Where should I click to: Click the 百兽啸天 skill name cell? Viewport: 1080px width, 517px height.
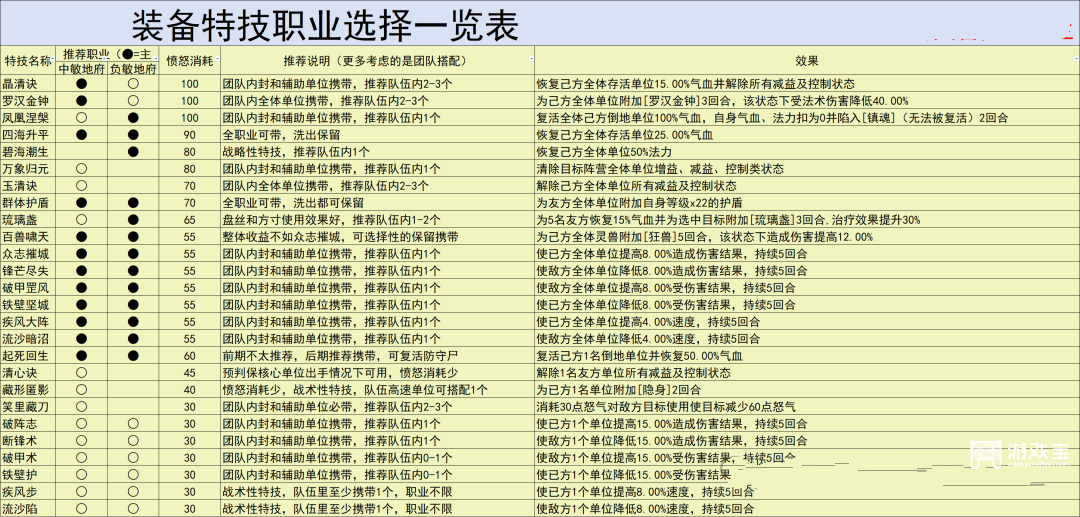(x=28, y=237)
